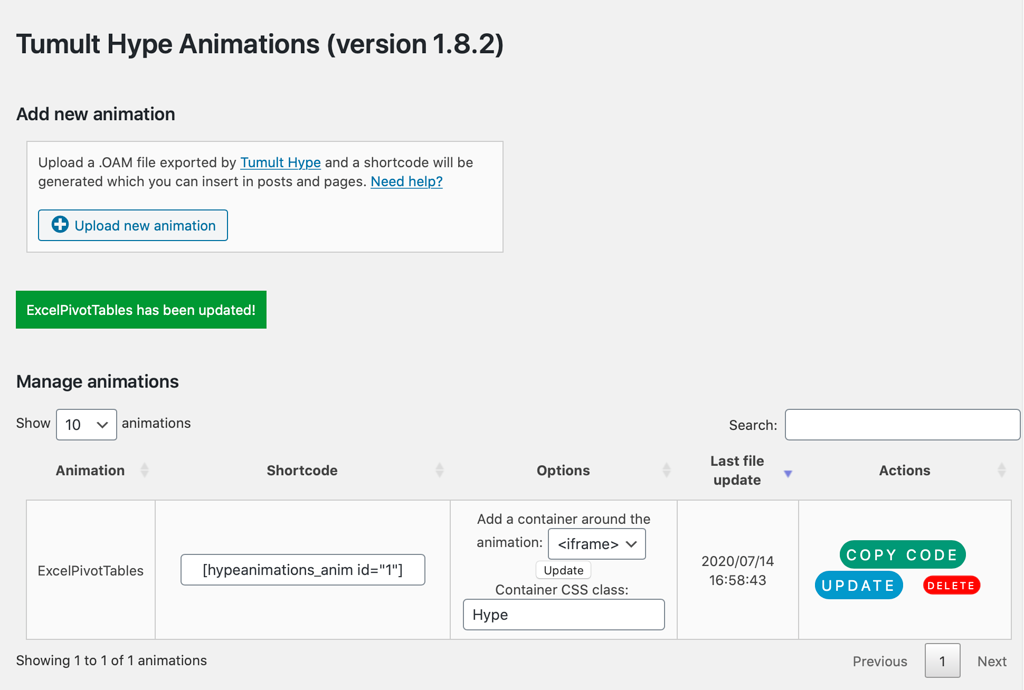Click the red DELETE button
Image resolution: width=1024 pixels, height=690 pixels.
tap(951, 585)
